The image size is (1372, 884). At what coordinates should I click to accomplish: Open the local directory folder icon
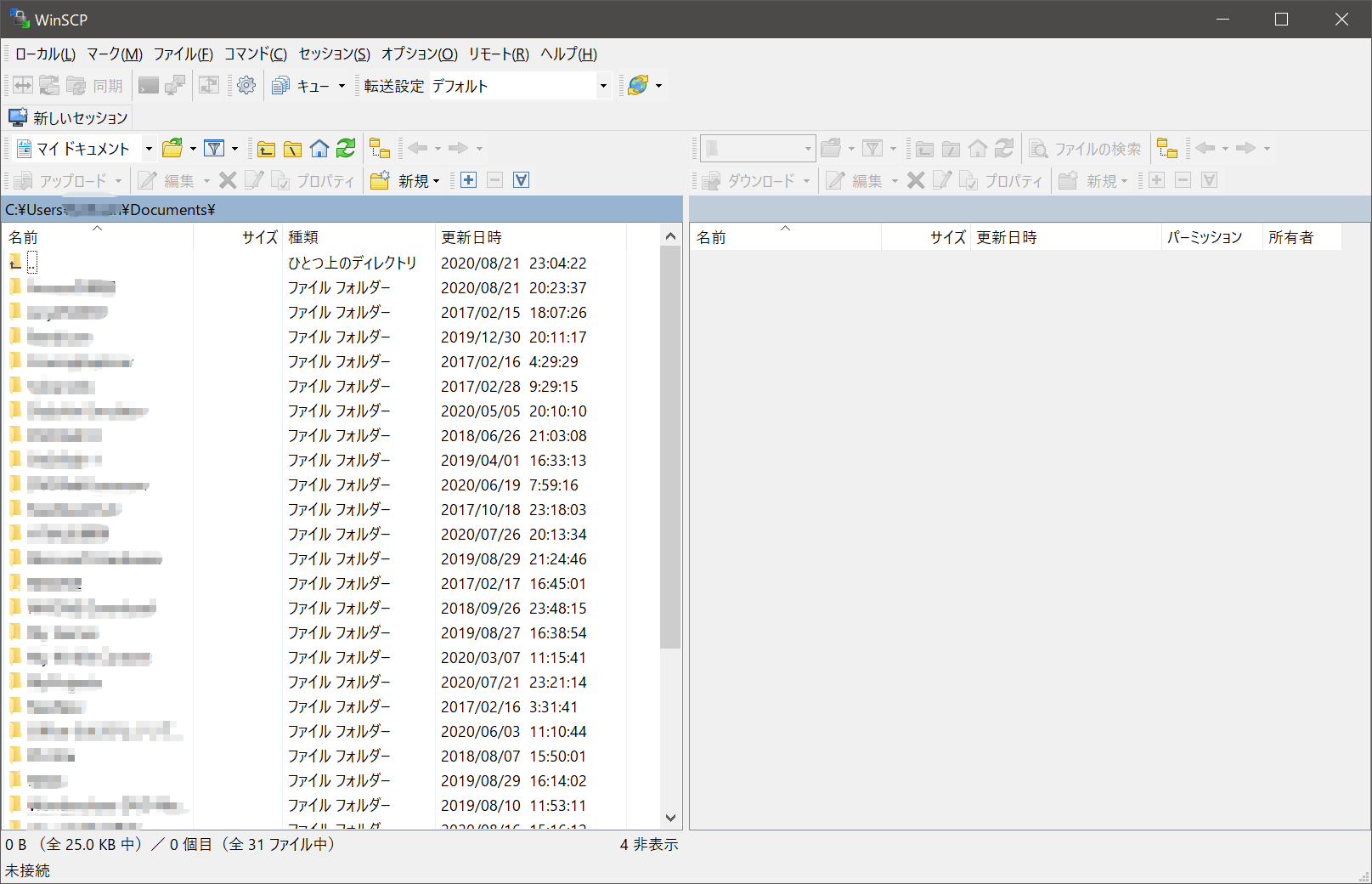[172, 149]
